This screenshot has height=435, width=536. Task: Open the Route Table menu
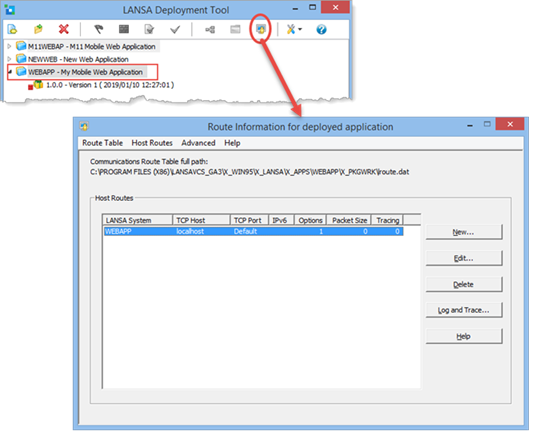tap(102, 143)
